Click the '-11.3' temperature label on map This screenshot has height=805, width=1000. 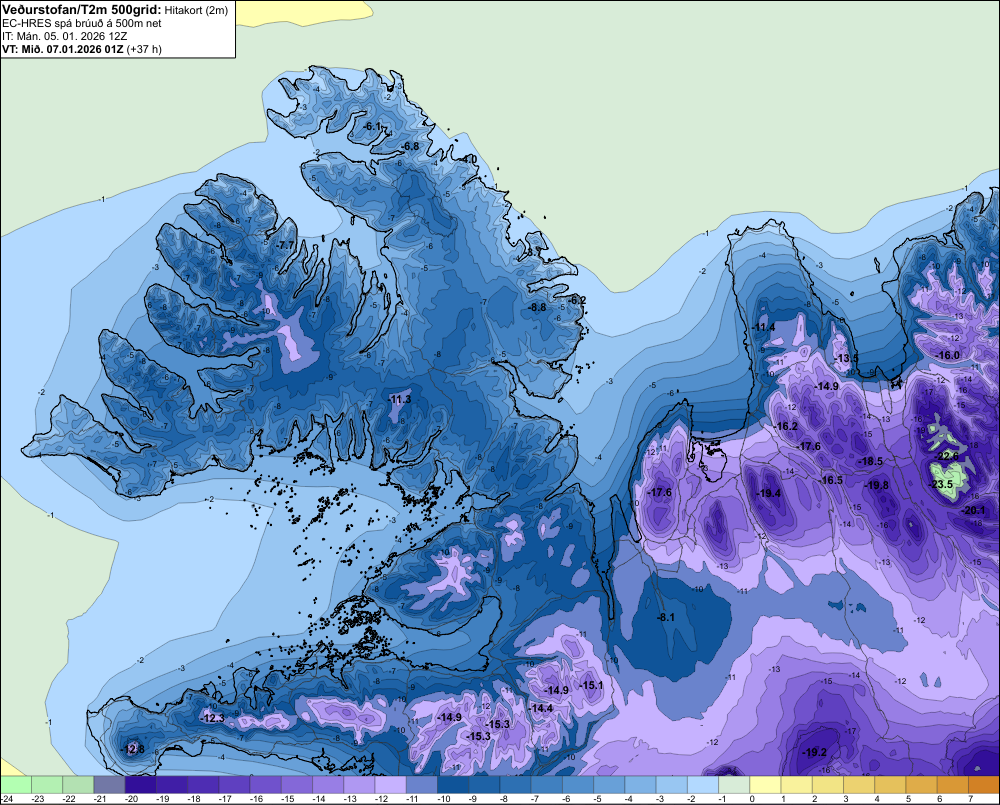click(x=400, y=400)
